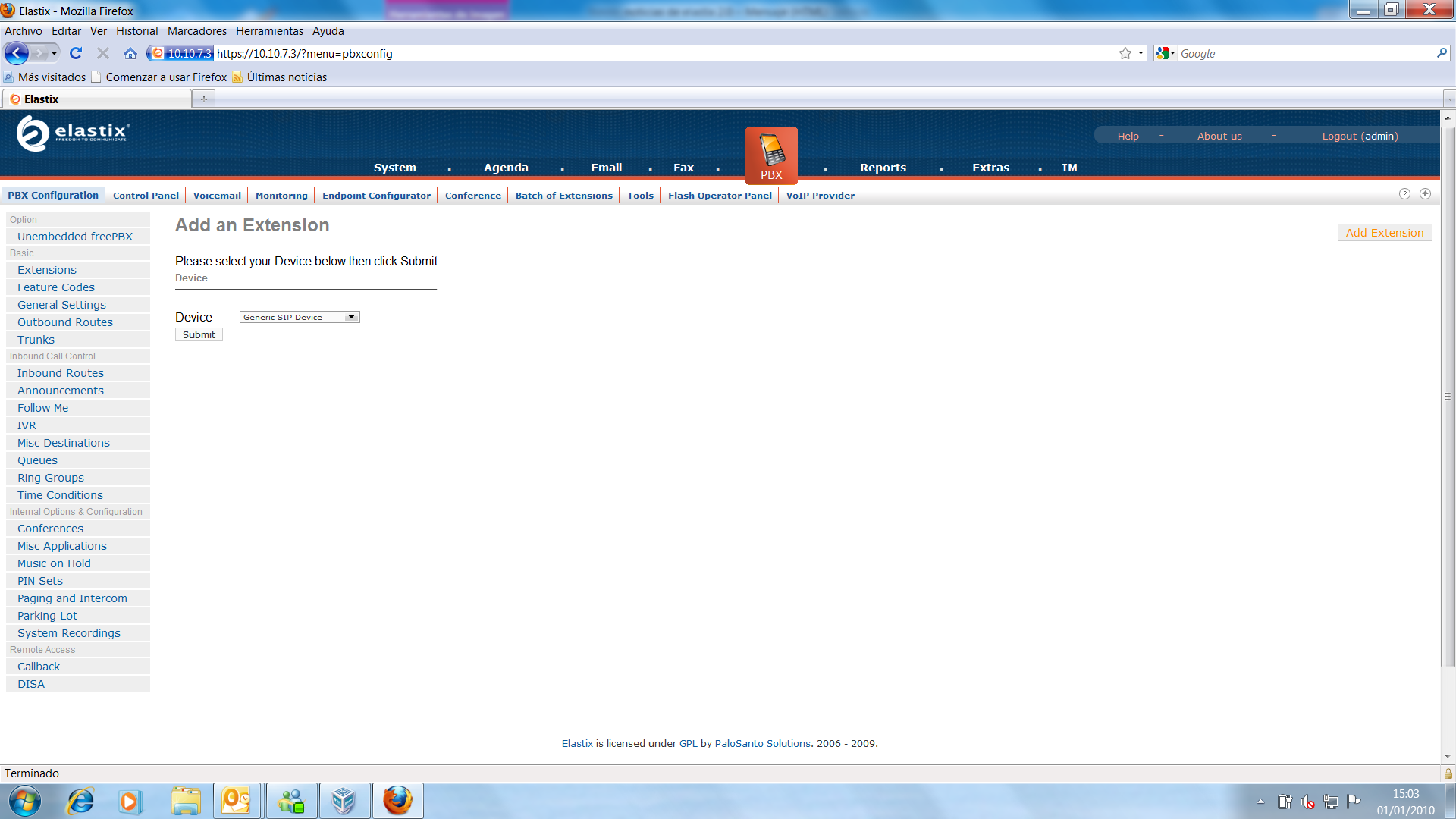
Task: Click the browser page's vertical scrollbar
Action: [x=1448, y=394]
